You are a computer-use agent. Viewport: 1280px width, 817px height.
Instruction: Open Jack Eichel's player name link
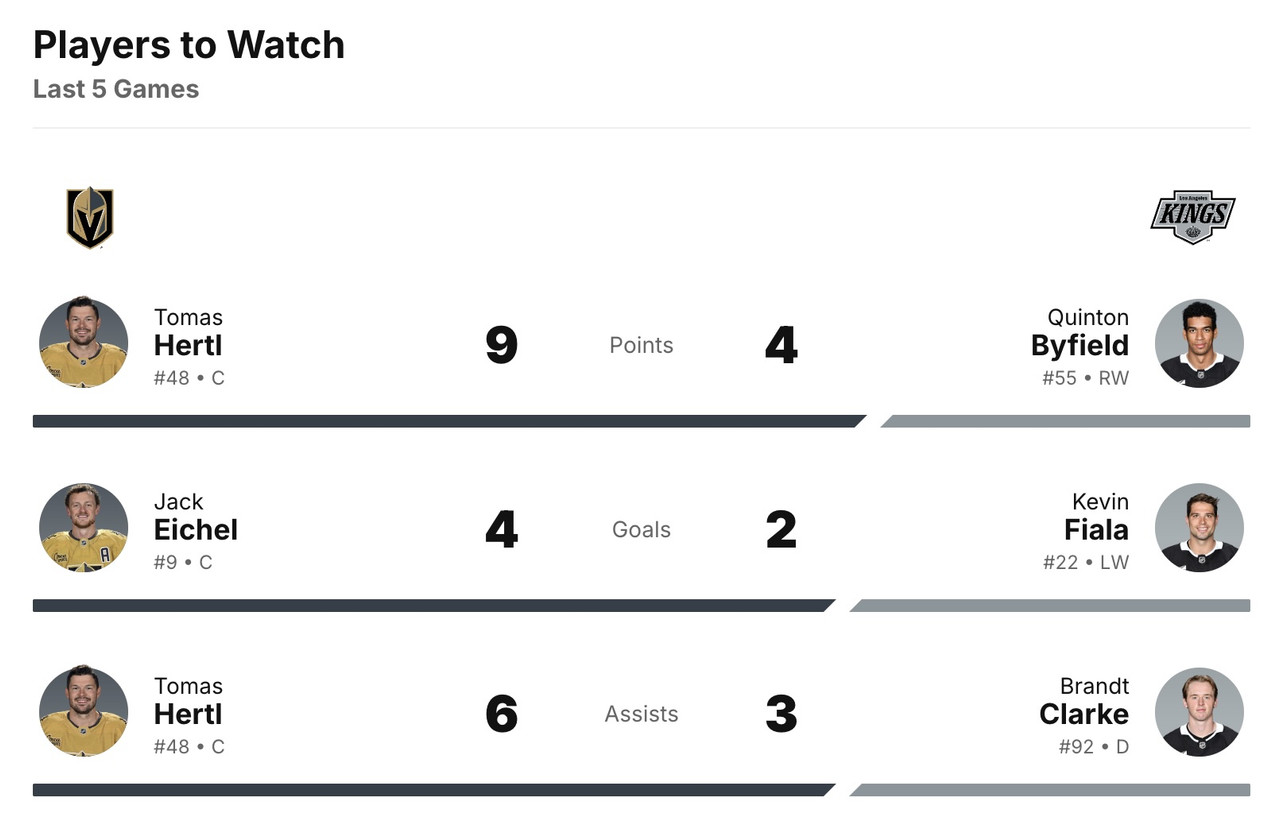click(x=195, y=529)
